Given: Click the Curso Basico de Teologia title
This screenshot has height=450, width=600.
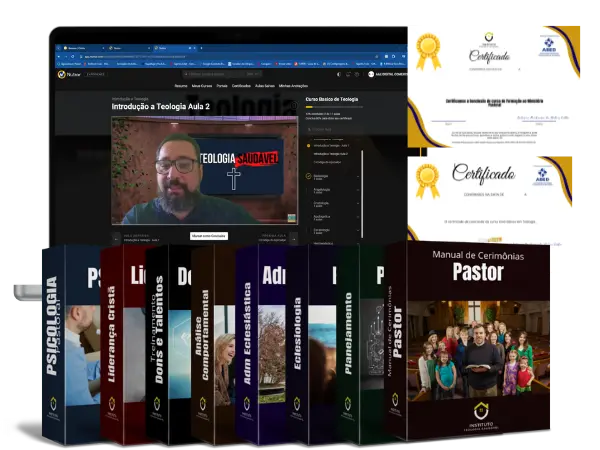Looking at the screenshot, I should [332, 99].
